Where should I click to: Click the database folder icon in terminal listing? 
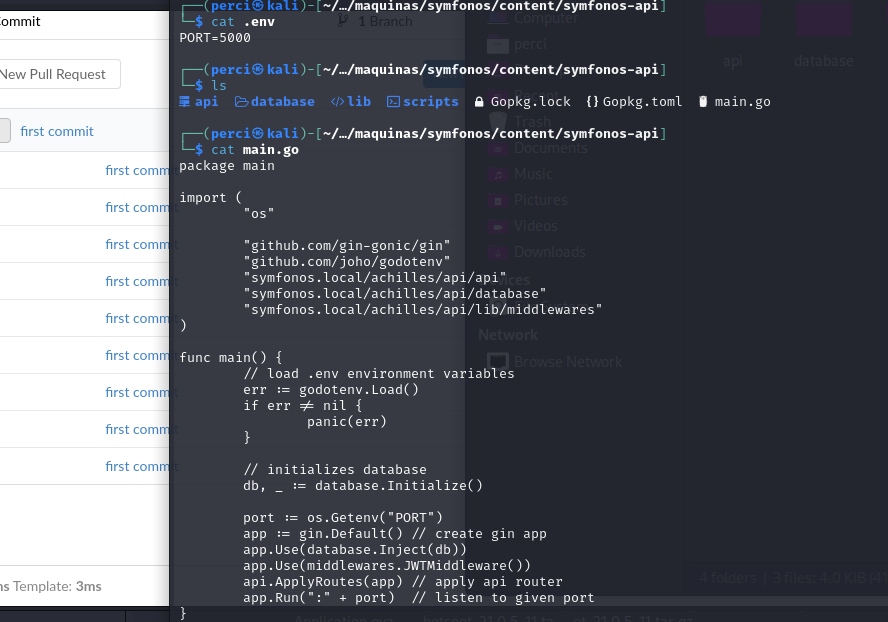point(242,102)
